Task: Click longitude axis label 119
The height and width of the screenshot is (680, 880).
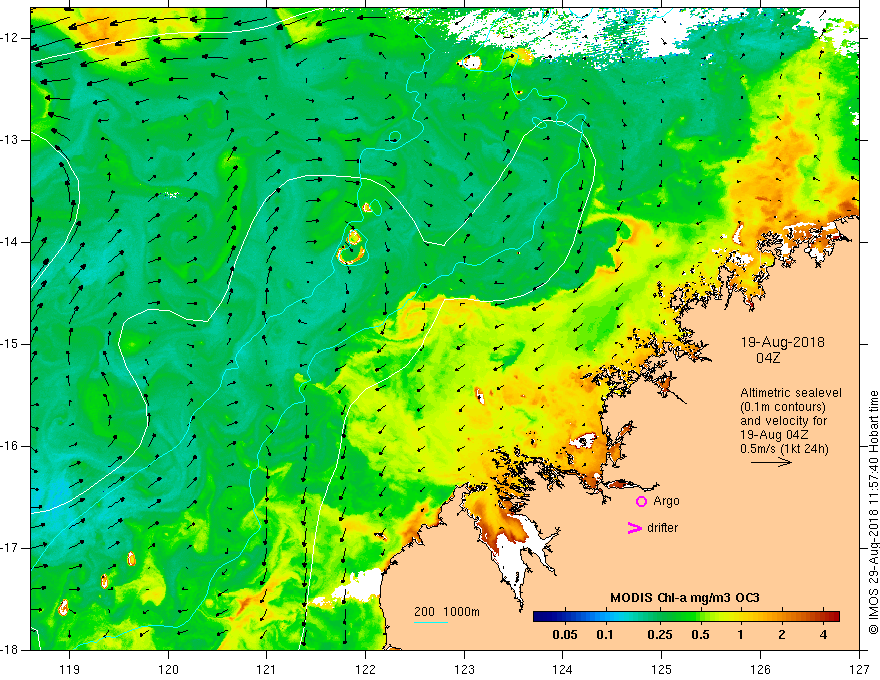Action: (70, 669)
